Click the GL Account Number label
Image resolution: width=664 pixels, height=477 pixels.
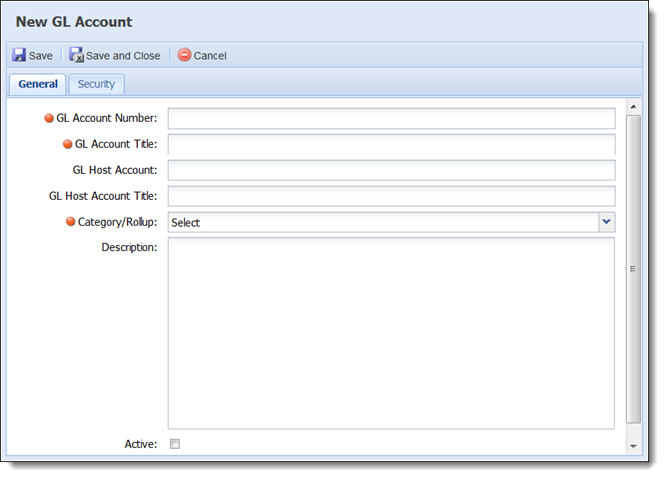pyautogui.click(x=106, y=118)
